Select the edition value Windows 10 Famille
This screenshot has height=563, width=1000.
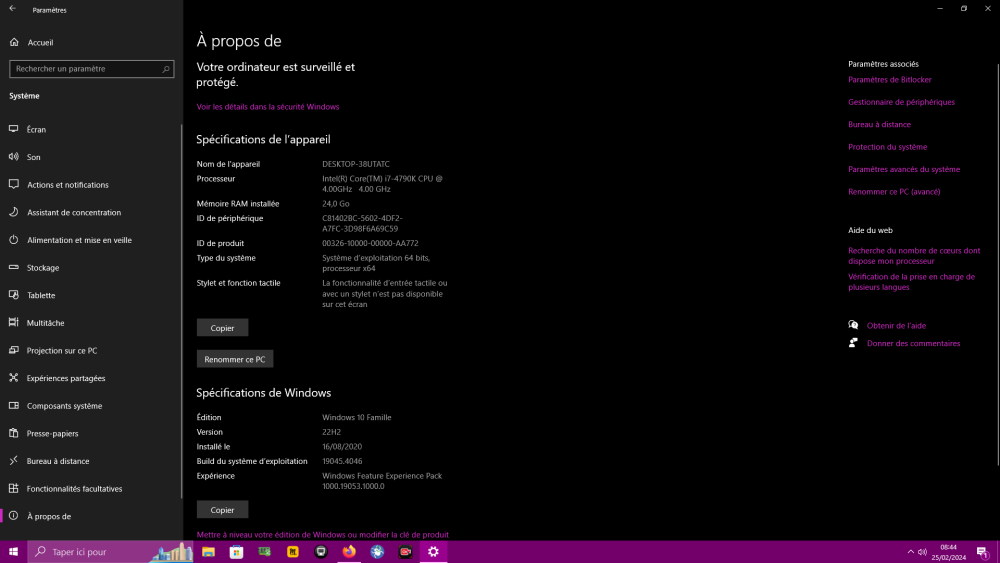click(x=357, y=418)
